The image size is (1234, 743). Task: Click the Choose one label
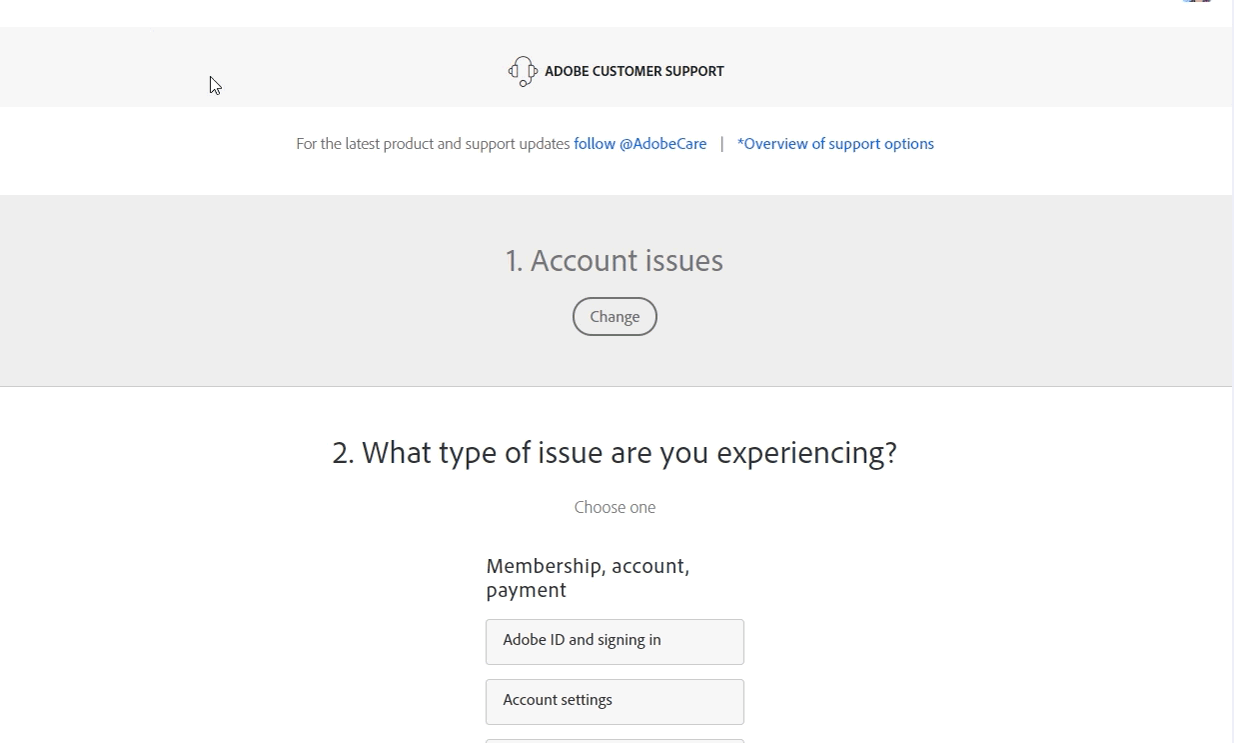[x=614, y=507]
